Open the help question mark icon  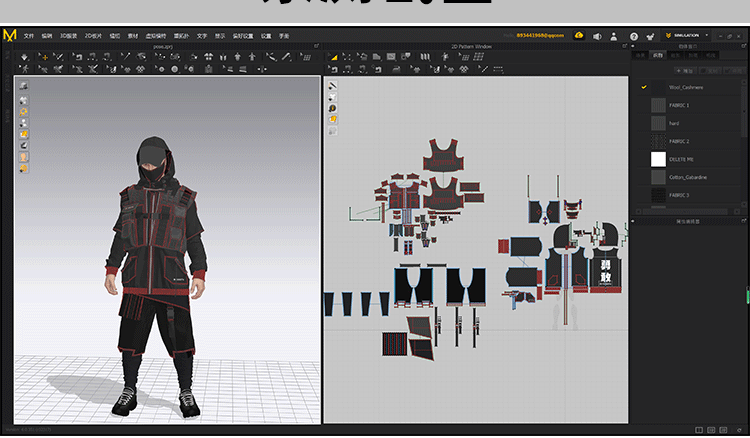click(634, 36)
